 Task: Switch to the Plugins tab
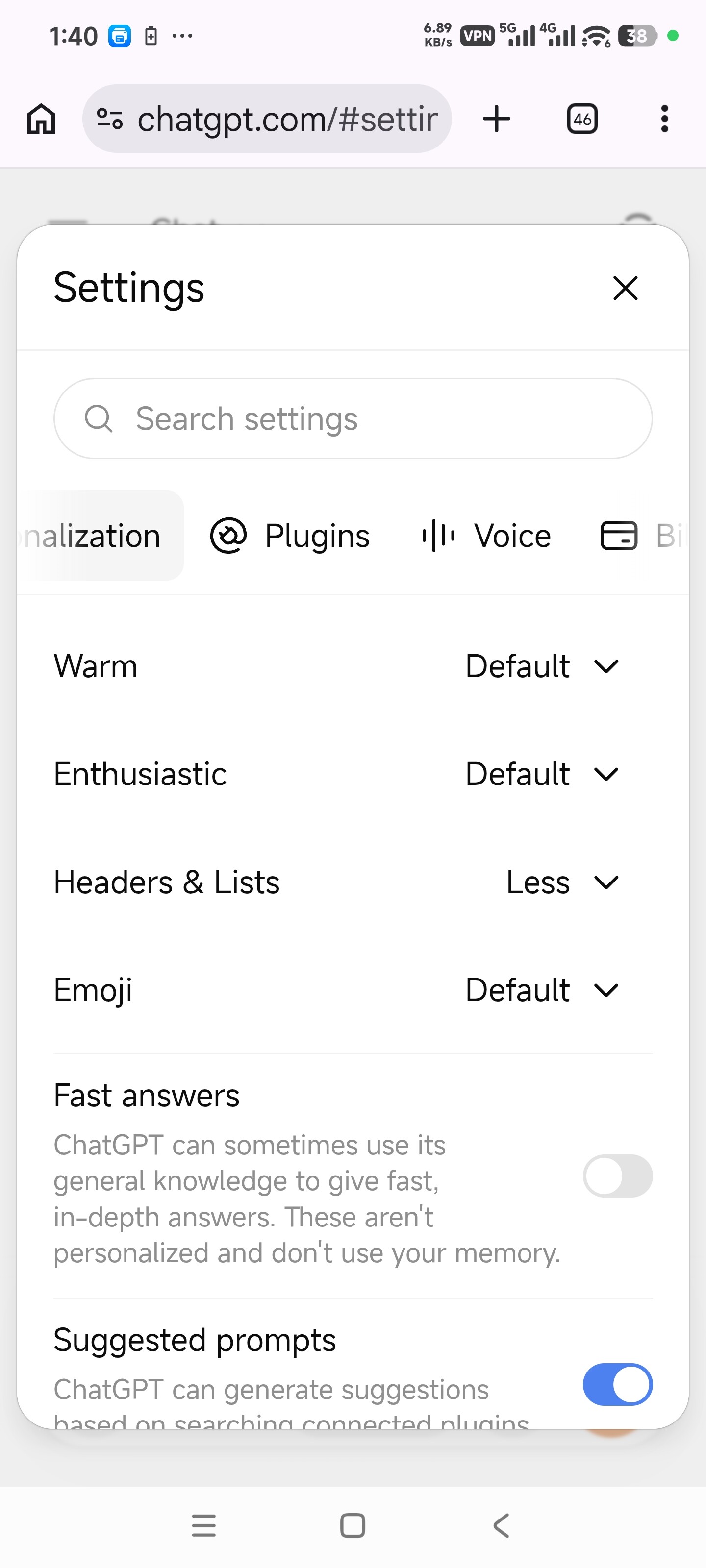(x=290, y=536)
